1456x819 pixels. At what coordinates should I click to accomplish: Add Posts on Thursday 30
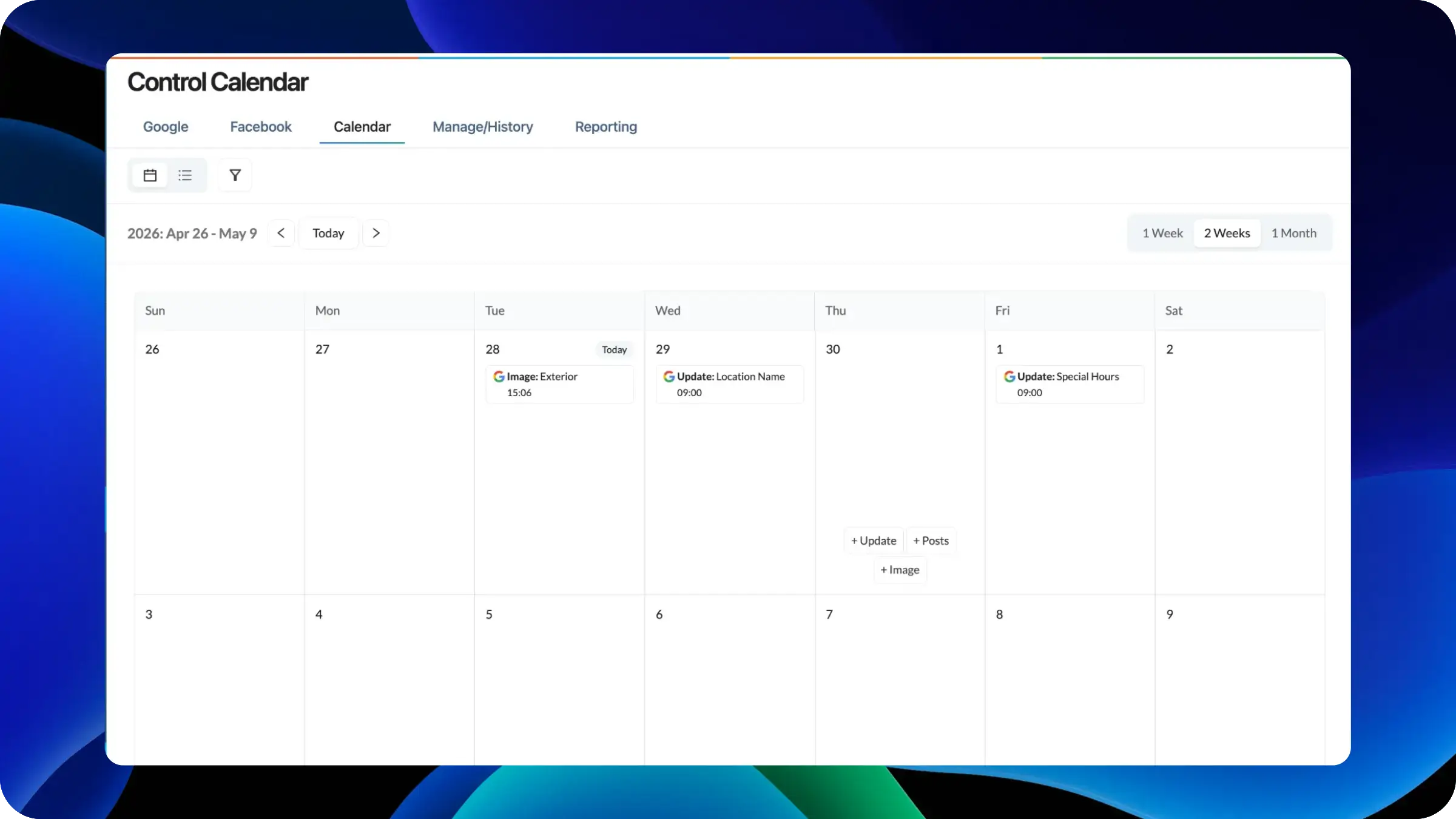pos(931,541)
